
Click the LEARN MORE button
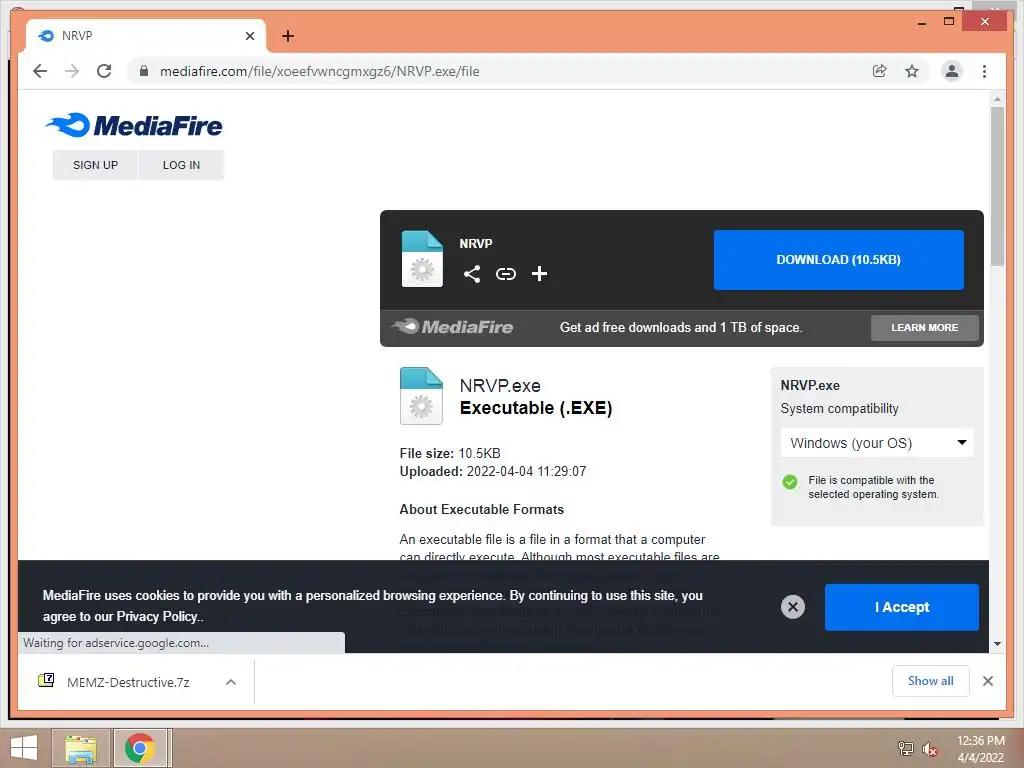[924, 328]
